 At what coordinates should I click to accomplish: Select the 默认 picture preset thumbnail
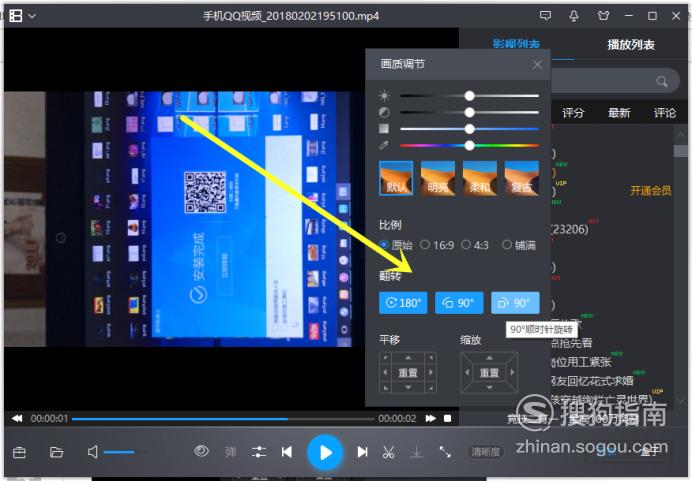pyautogui.click(x=396, y=178)
